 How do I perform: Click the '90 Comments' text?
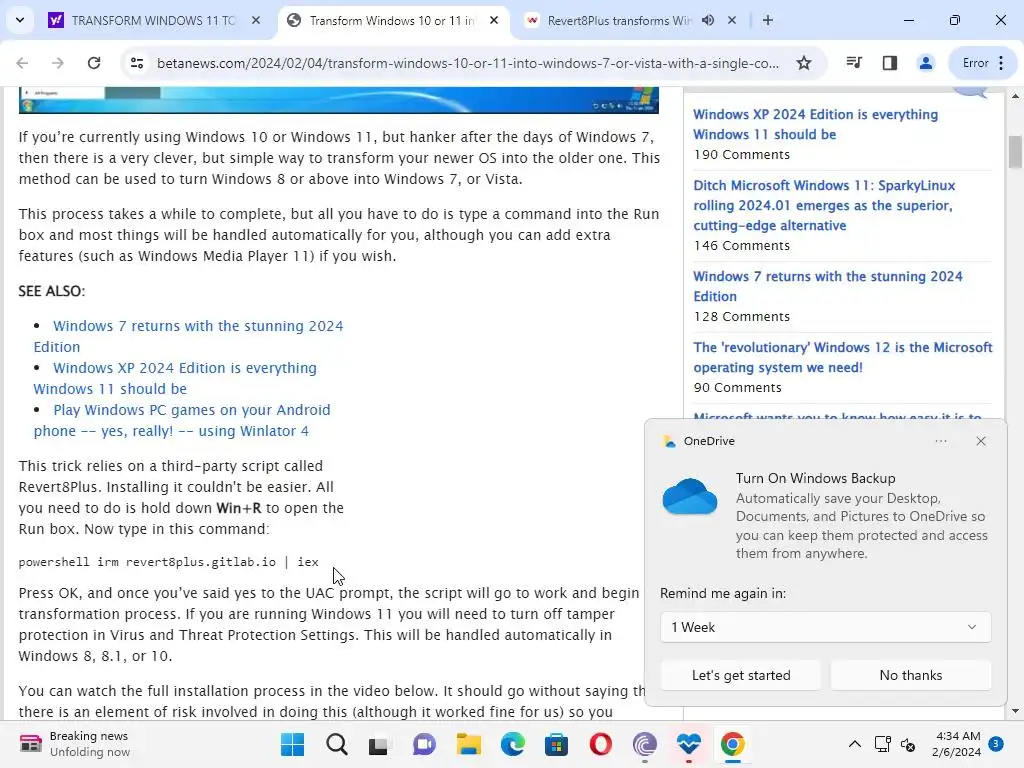tap(737, 388)
